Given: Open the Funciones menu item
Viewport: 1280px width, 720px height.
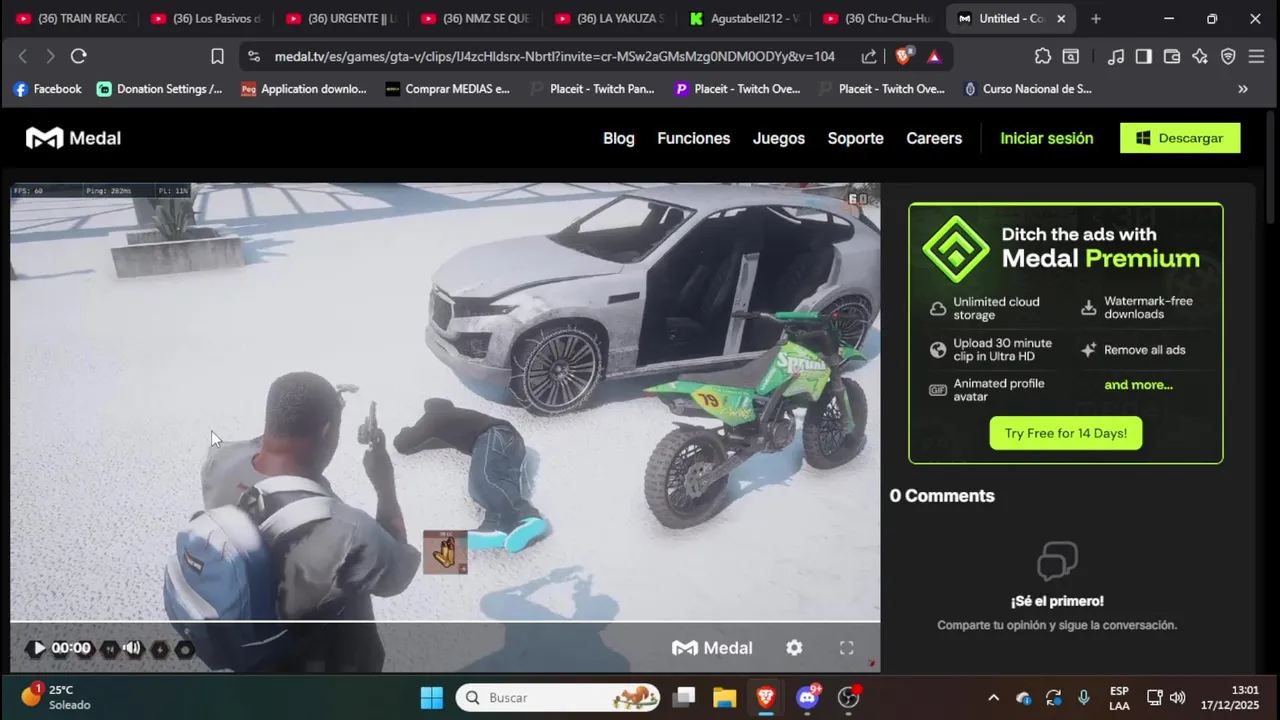Looking at the screenshot, I should (x=693, y=138).
